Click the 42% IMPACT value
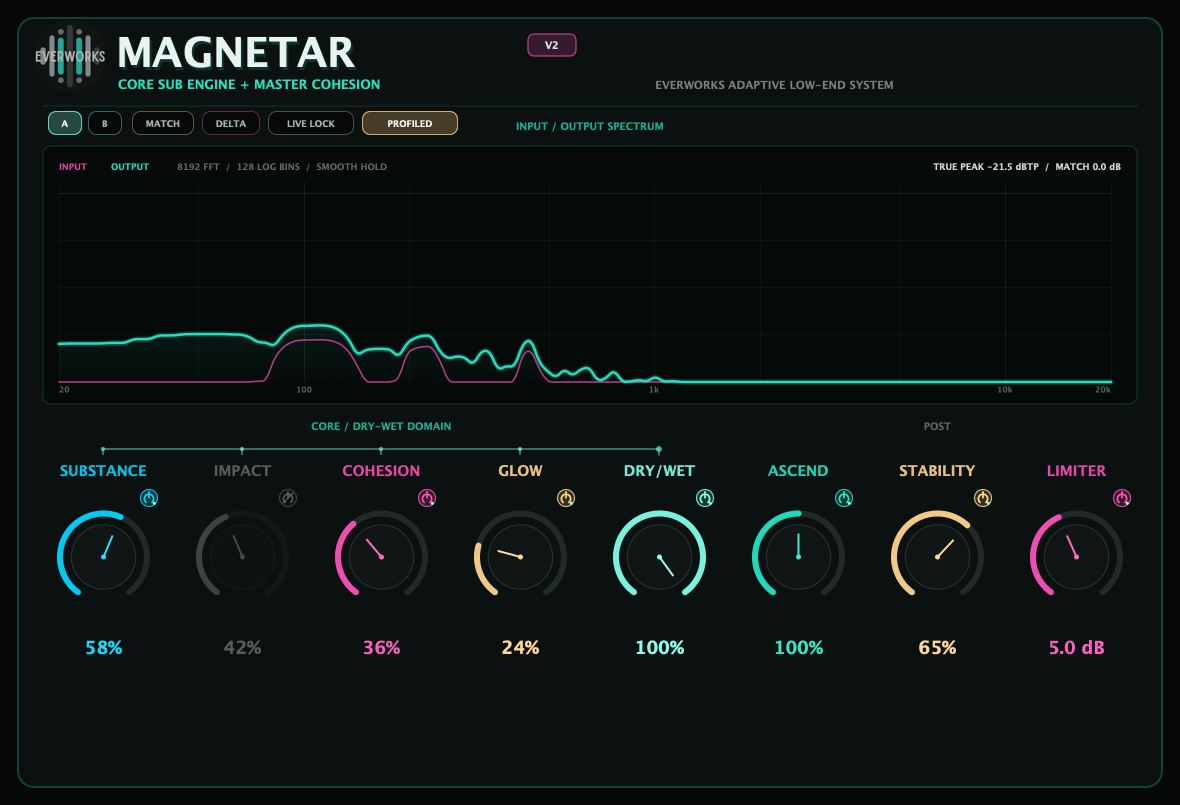The width and height of the screenshot is (1180, 805). coord(242,648)
